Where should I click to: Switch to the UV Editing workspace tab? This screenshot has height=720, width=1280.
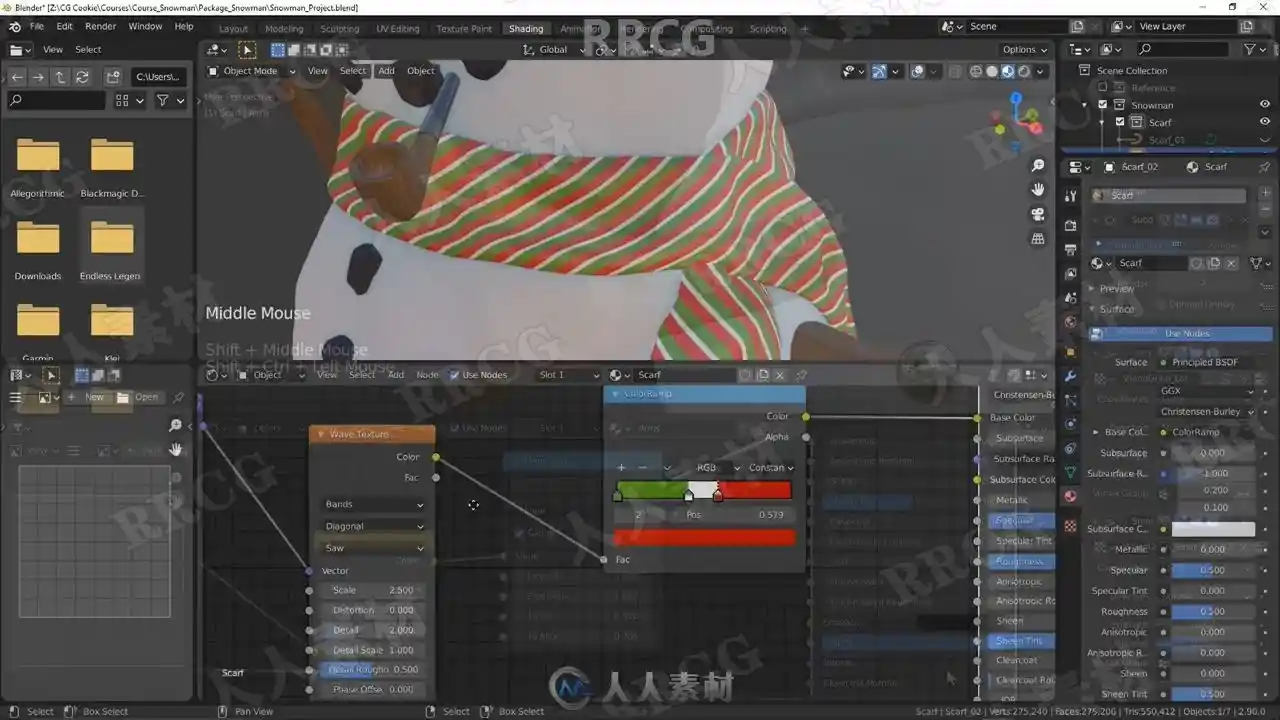[398, 29]
